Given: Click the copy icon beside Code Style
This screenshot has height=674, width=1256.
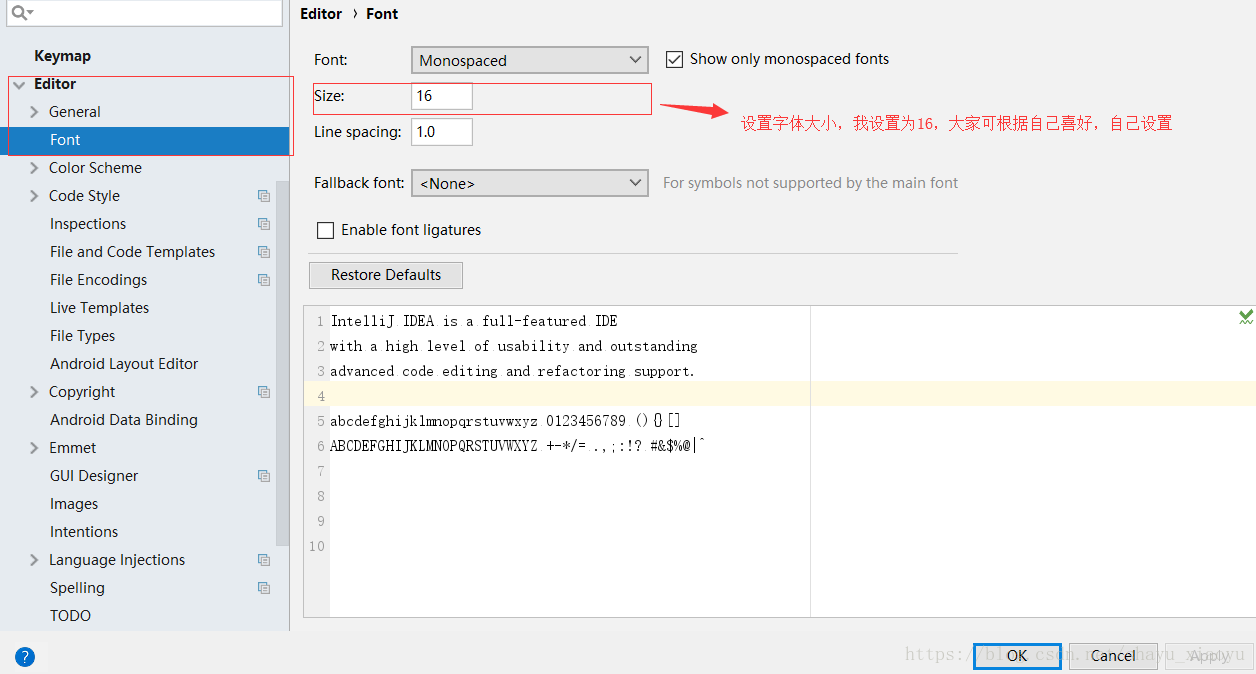Looking at the screenshot, I should coord(264,196).
